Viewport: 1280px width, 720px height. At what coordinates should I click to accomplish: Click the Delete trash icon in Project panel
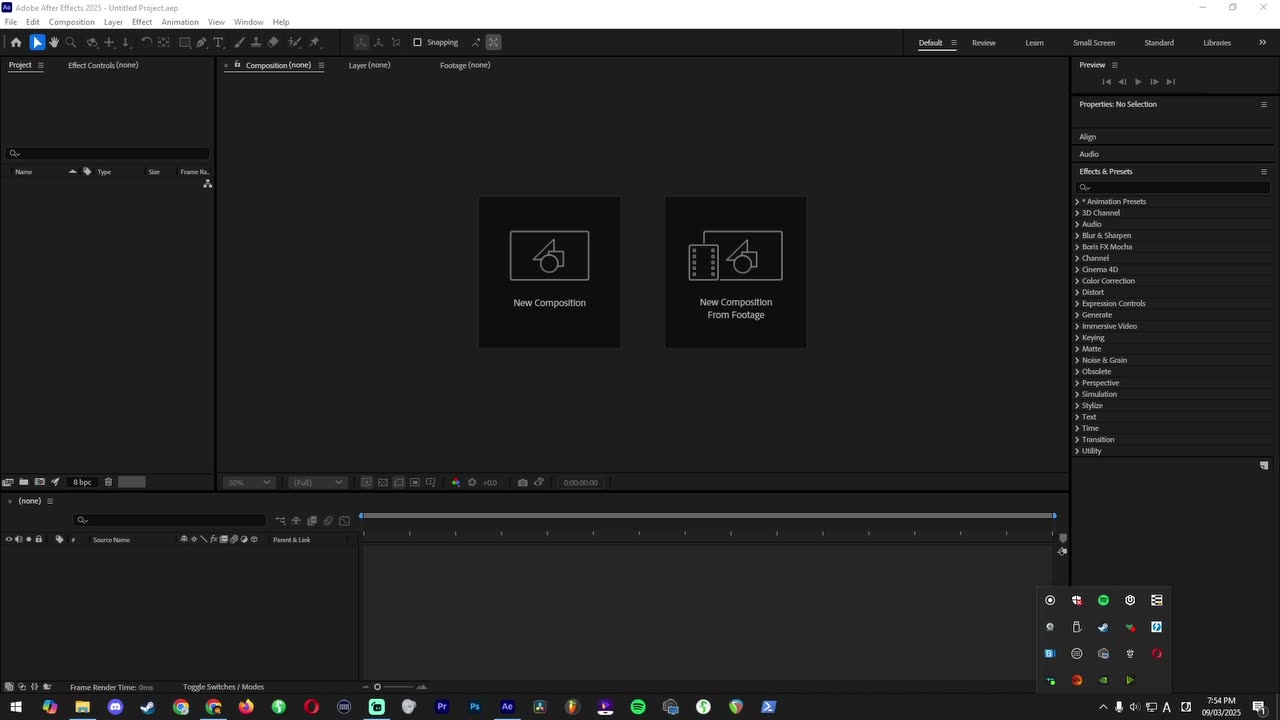tap(108, 482)
